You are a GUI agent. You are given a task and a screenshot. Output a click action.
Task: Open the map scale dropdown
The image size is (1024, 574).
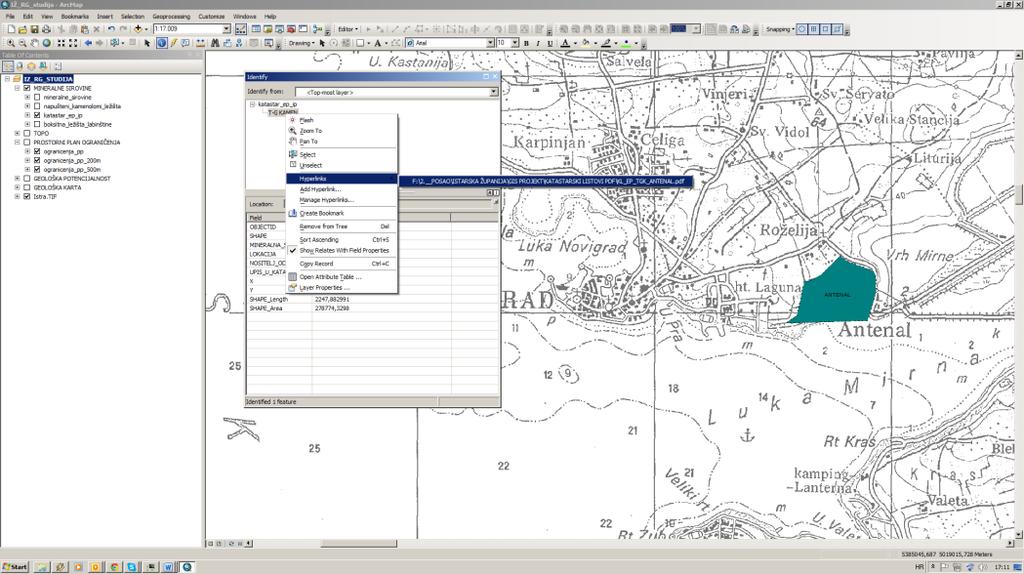click(x=227, y=29)
